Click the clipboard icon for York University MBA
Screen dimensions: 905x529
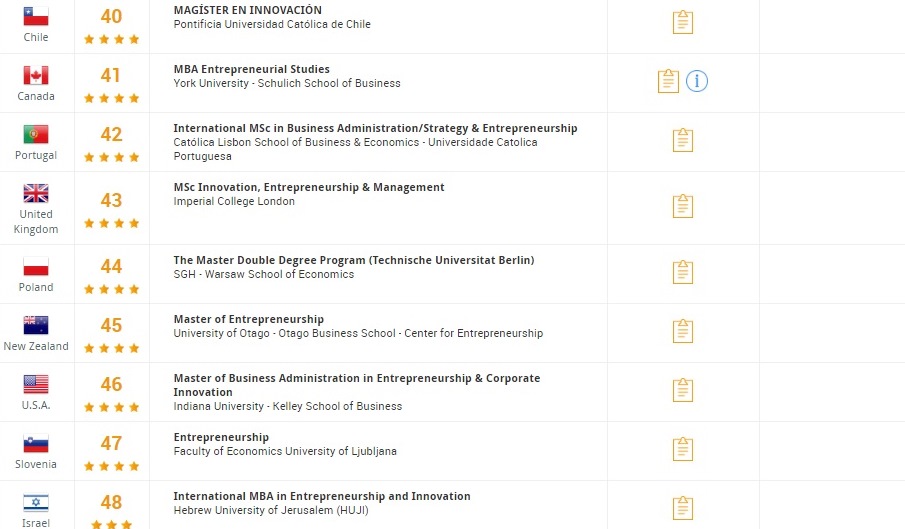668,81
